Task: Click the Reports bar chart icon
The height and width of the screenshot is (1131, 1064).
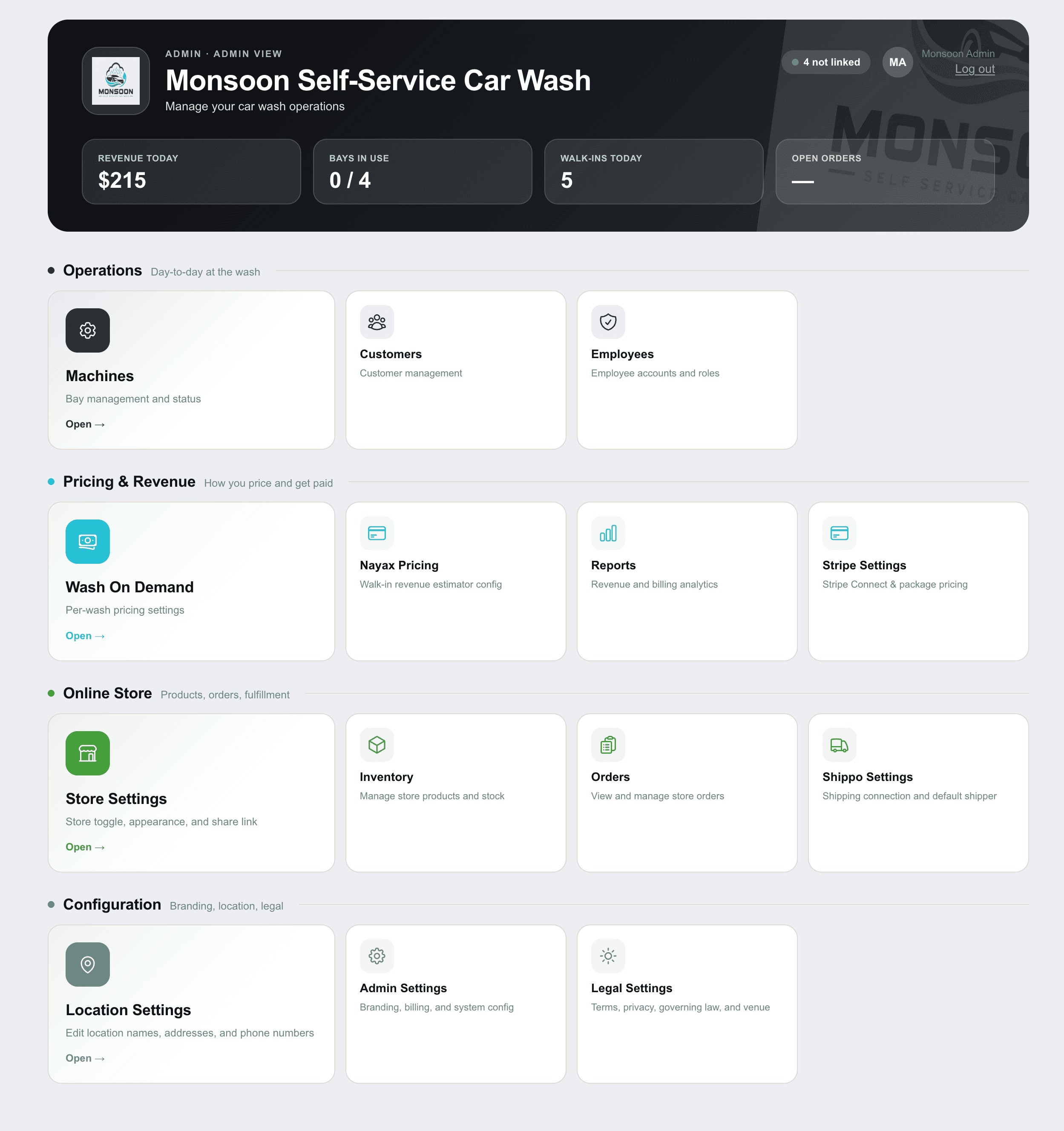Action: coord(608,533)
